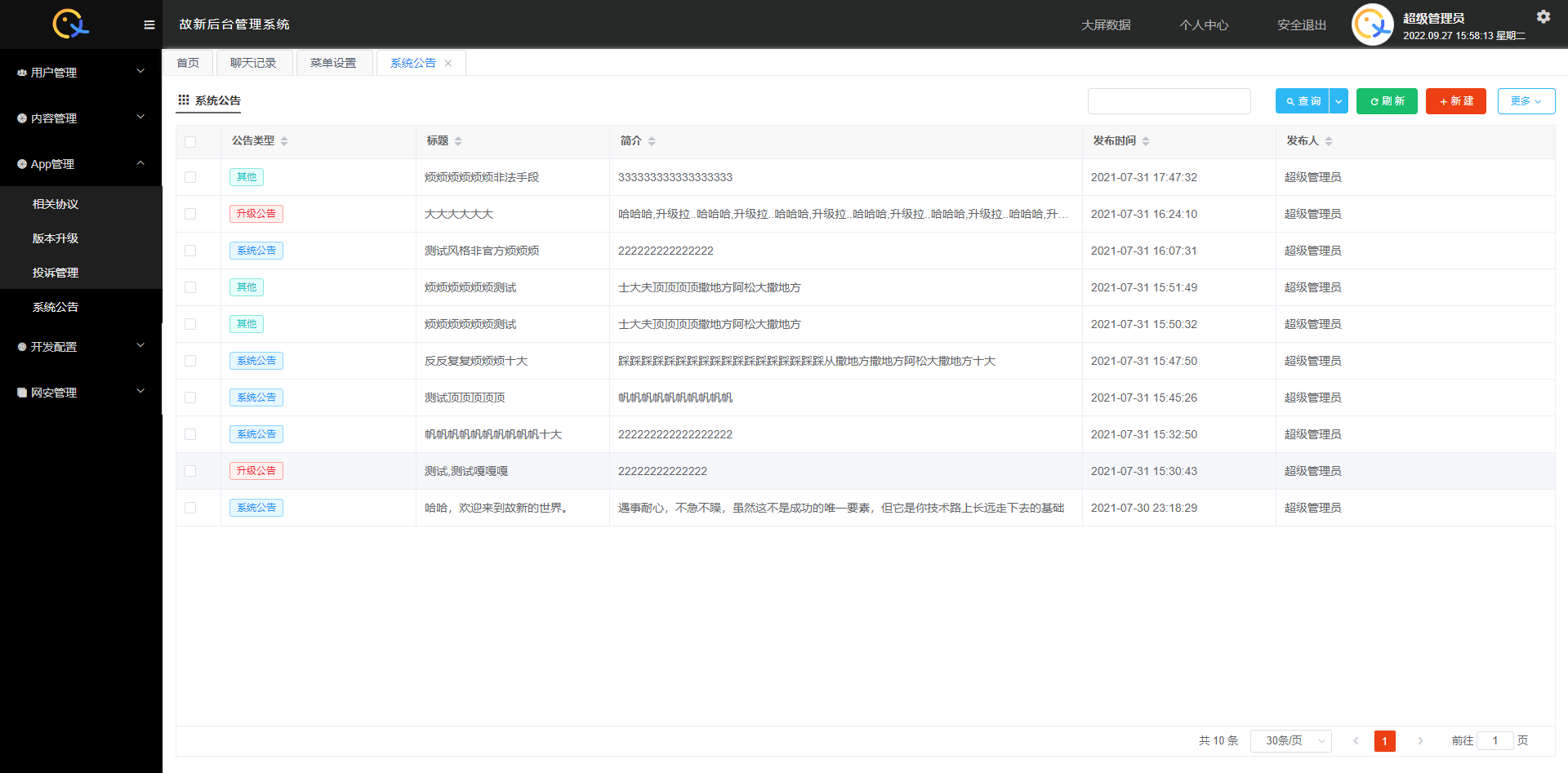The width and height of the screenshot is (1568, 773).
Task: Expand the 用户管理 sidebar menu
Action: coord(80,73)
